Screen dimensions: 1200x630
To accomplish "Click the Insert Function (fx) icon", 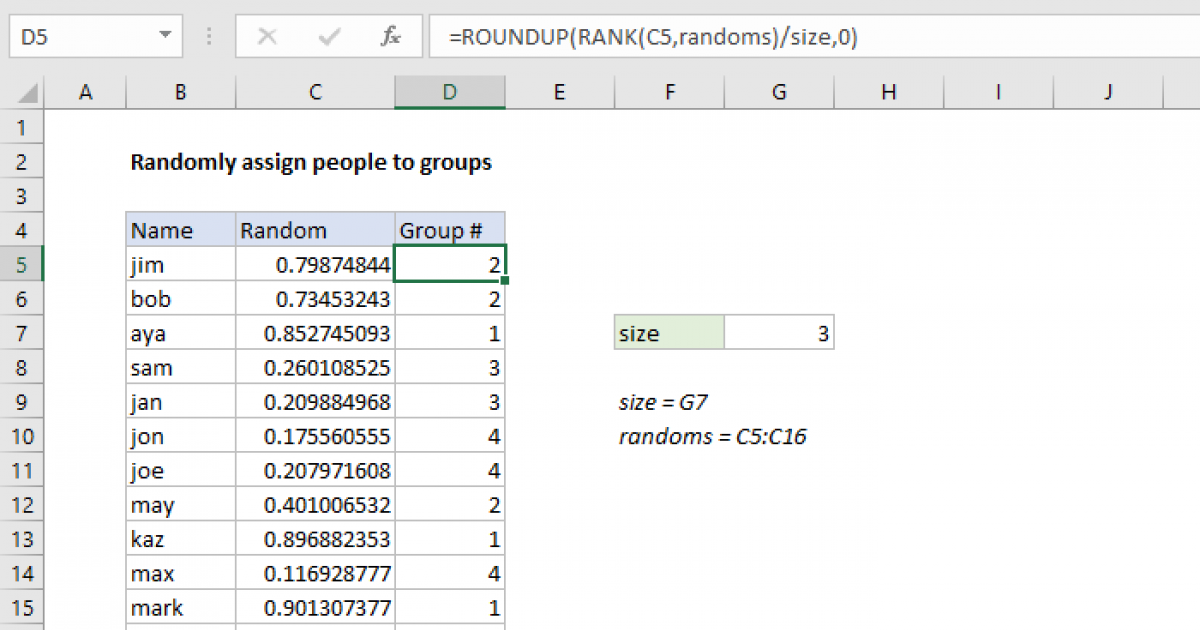I will (392, 36).
